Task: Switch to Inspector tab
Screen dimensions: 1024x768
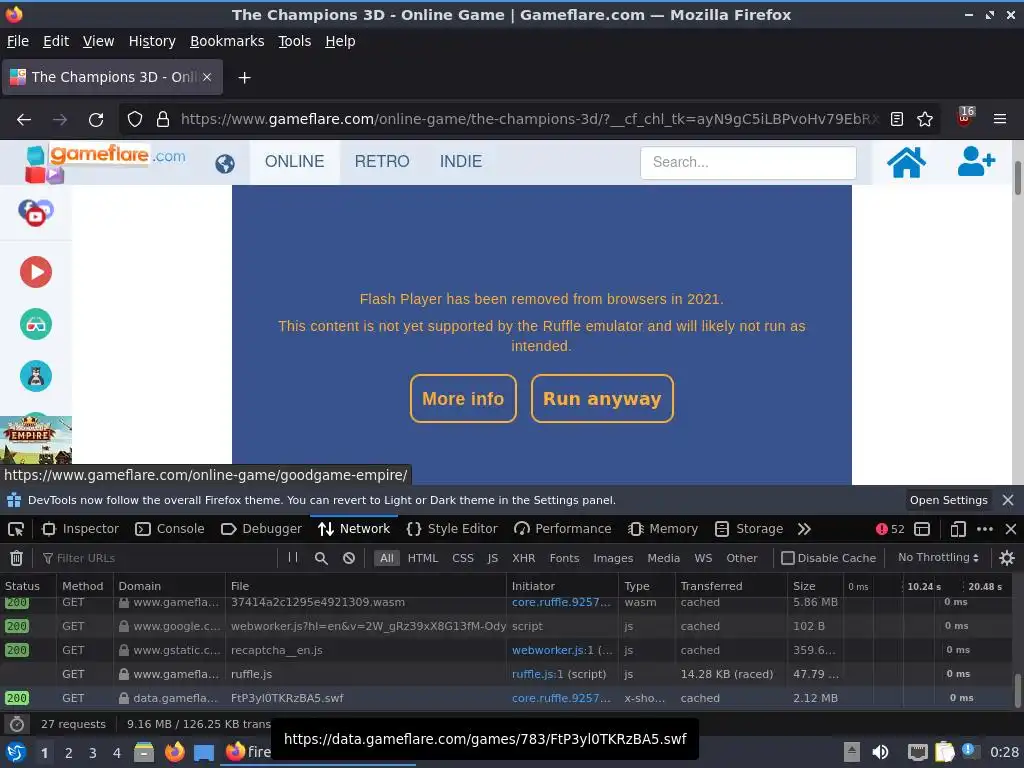Action: [x=80, y=529]
